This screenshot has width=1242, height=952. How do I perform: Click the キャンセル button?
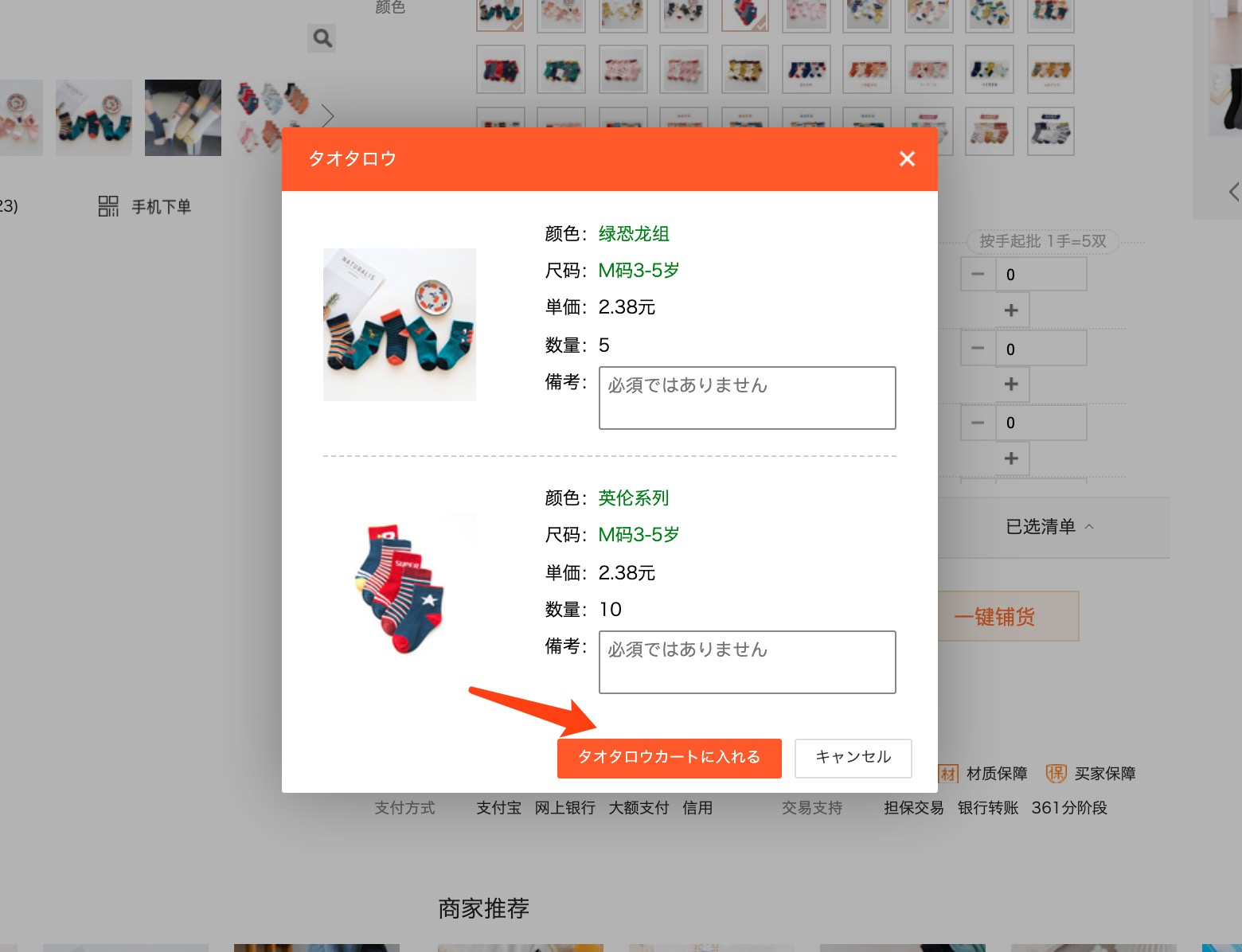pos(853,757)
